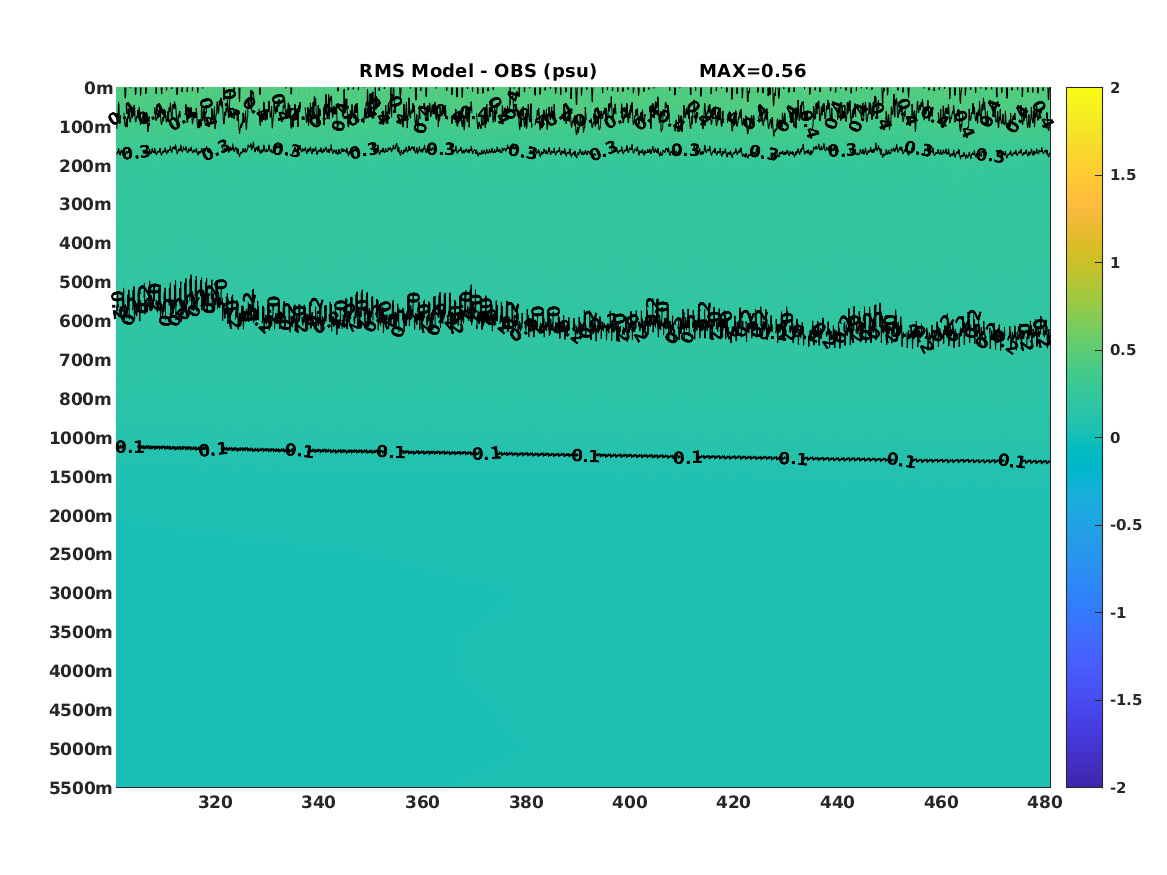Click the "4500m" depth tick label

point(81,710)
